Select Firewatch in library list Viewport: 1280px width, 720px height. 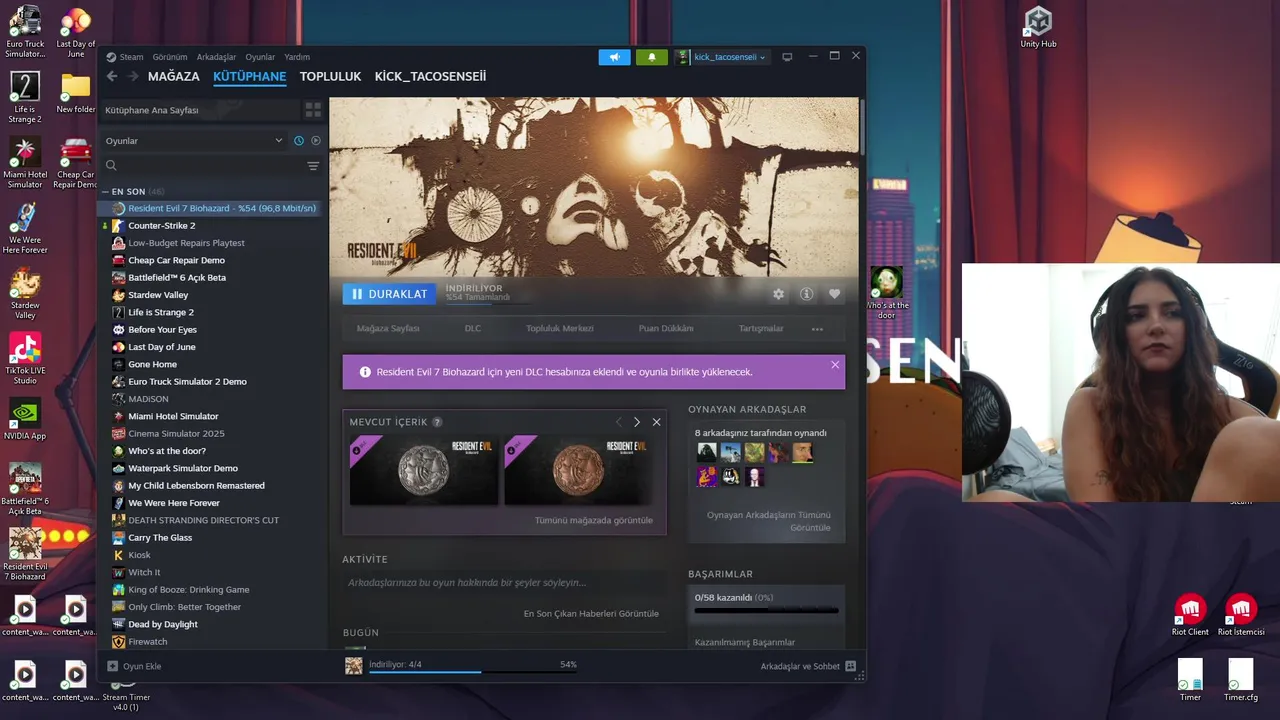(x=148, y=642)
